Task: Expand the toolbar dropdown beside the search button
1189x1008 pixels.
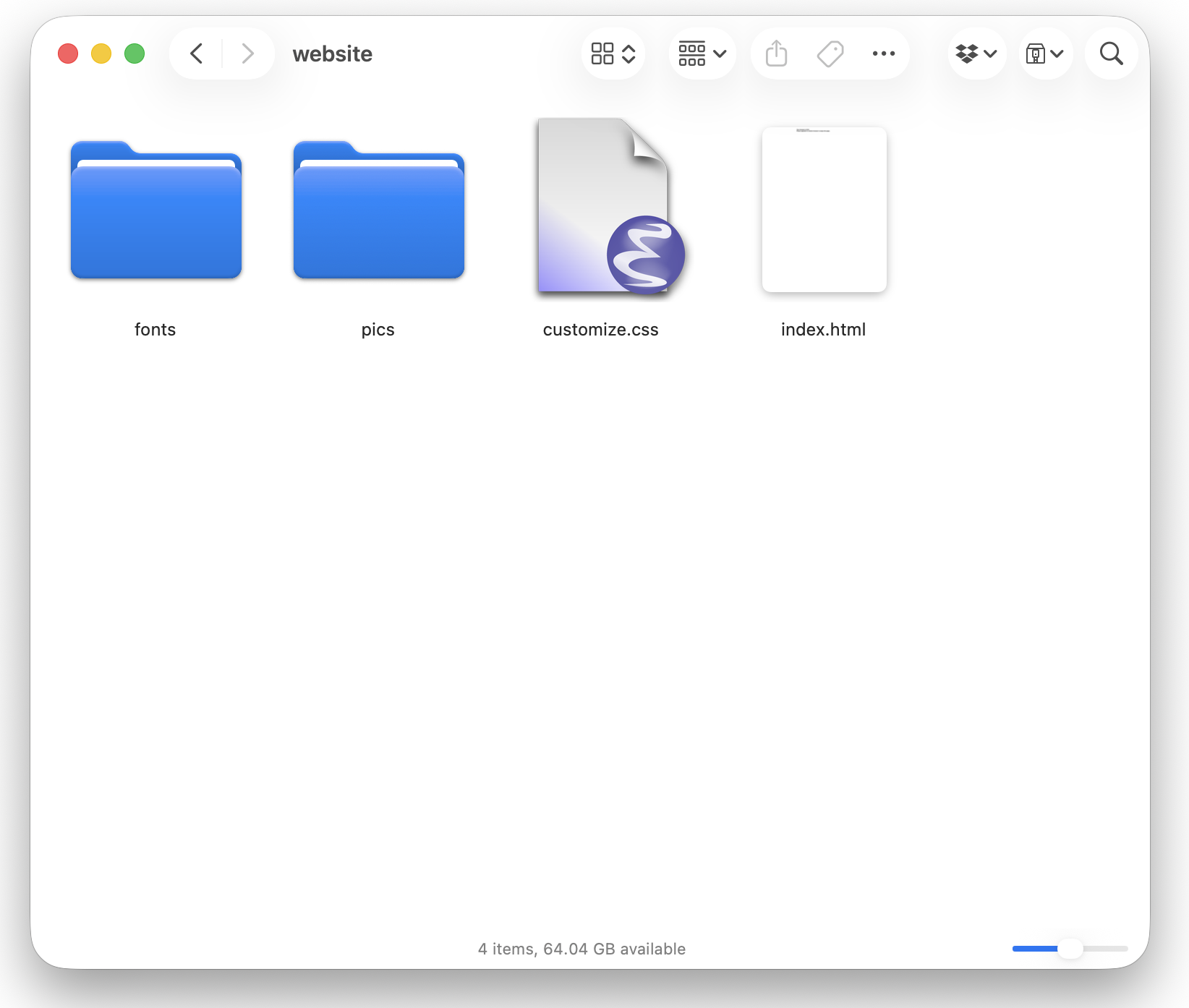Action: click(1045, 54)
